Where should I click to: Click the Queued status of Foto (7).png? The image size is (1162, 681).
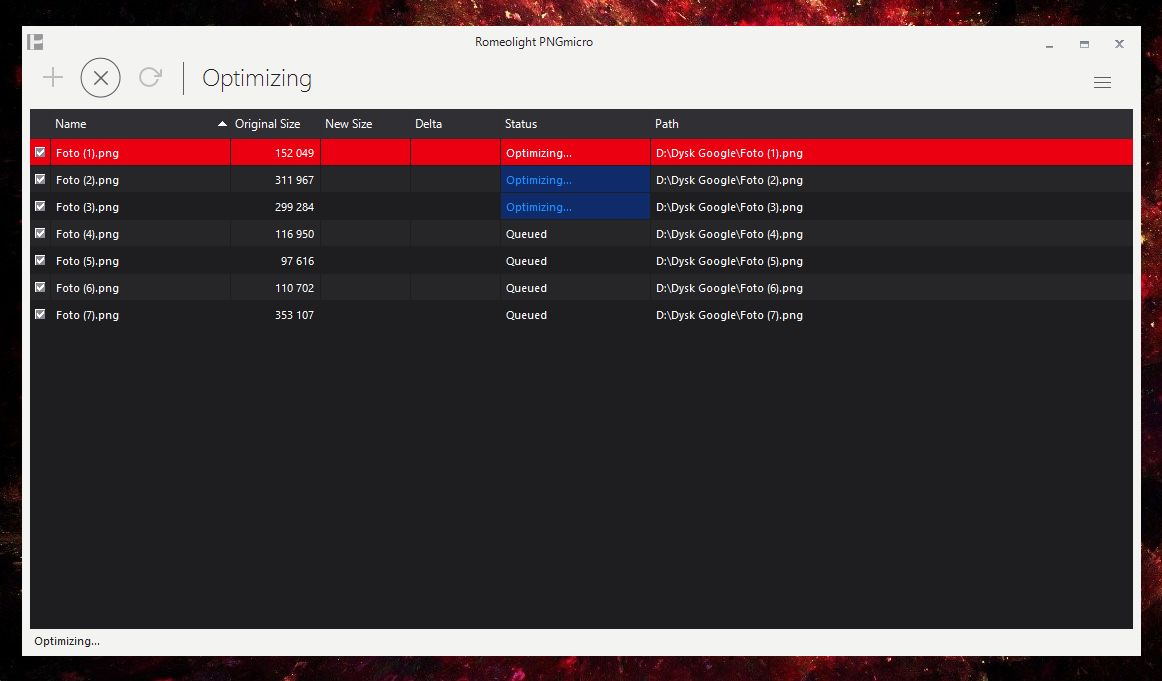tap(526, 315)
